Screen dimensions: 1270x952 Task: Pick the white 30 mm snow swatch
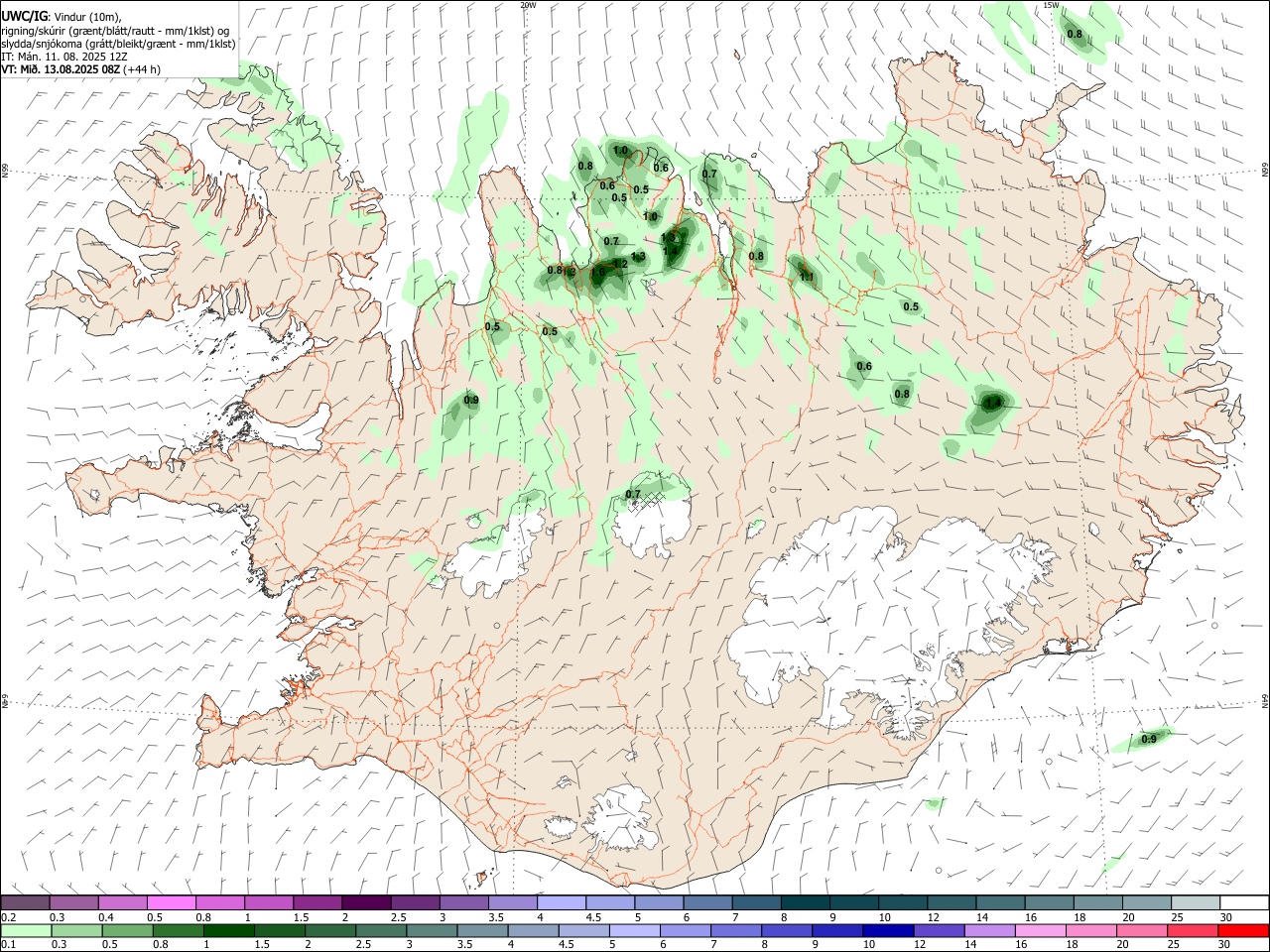(1243, 902)
